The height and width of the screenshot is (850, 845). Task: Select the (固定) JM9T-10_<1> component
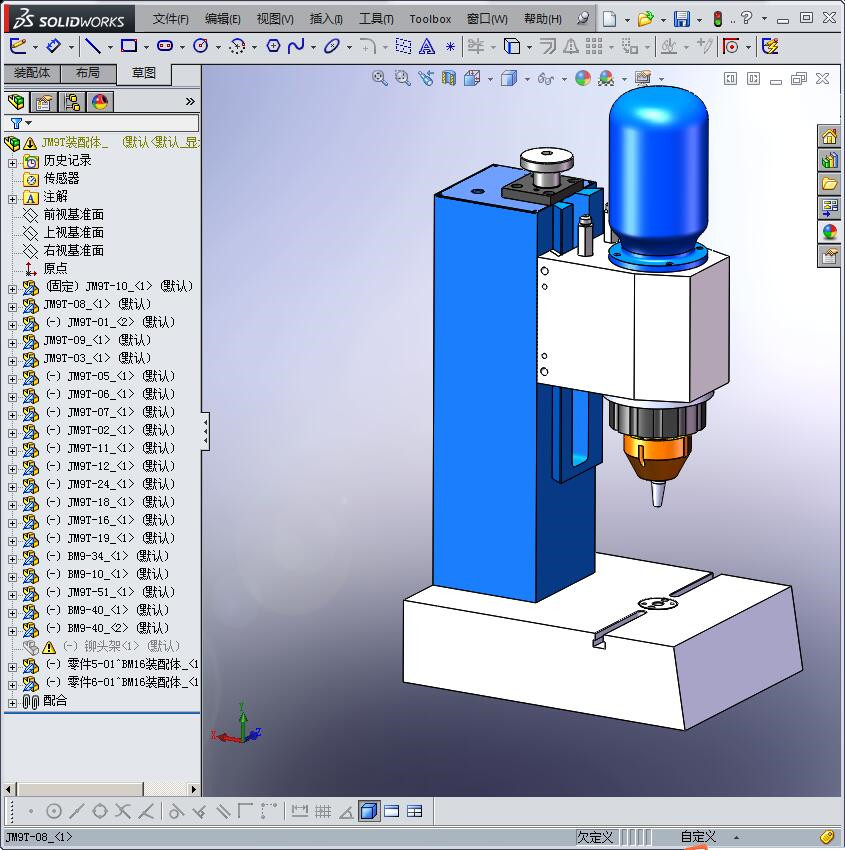(119, 286)
